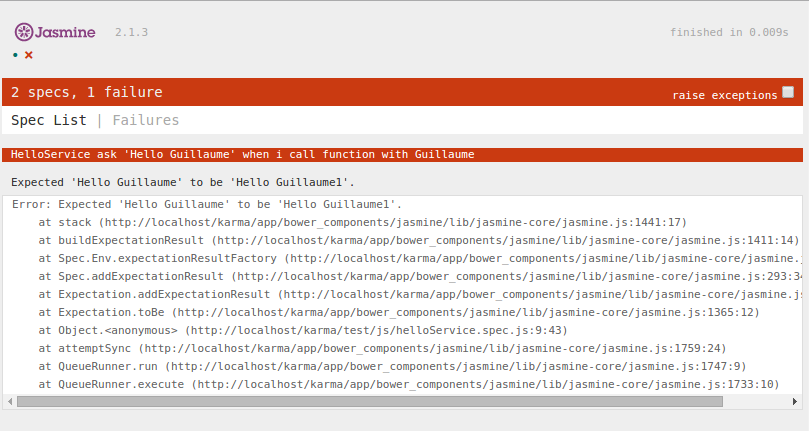Switch to the Failures view
The width and height of the screenshot is (809, 431).
(x=145, y=120)
